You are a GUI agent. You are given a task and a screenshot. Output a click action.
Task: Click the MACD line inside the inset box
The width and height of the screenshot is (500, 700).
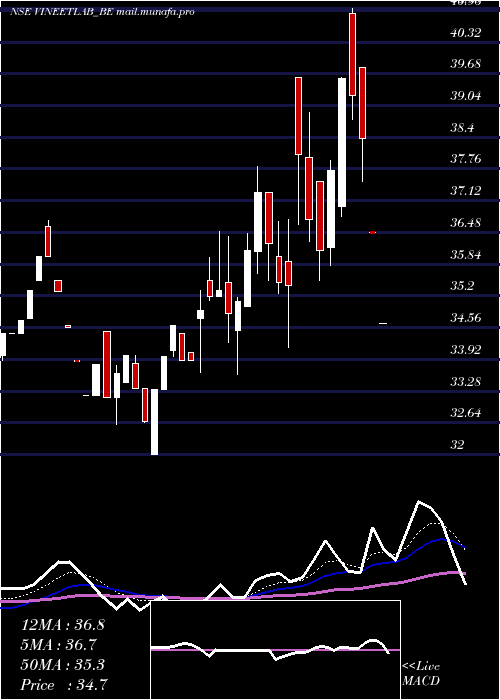(271, 648)
